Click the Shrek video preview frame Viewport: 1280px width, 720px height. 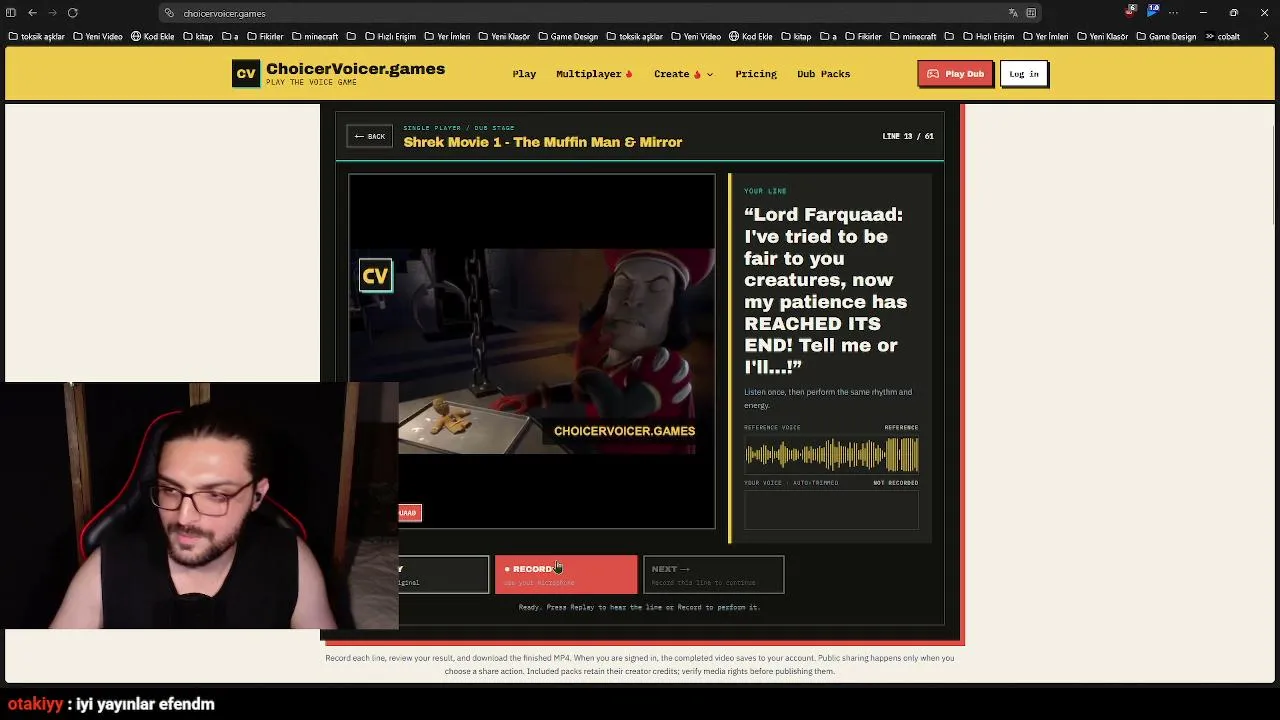click(x=532, y=351)
